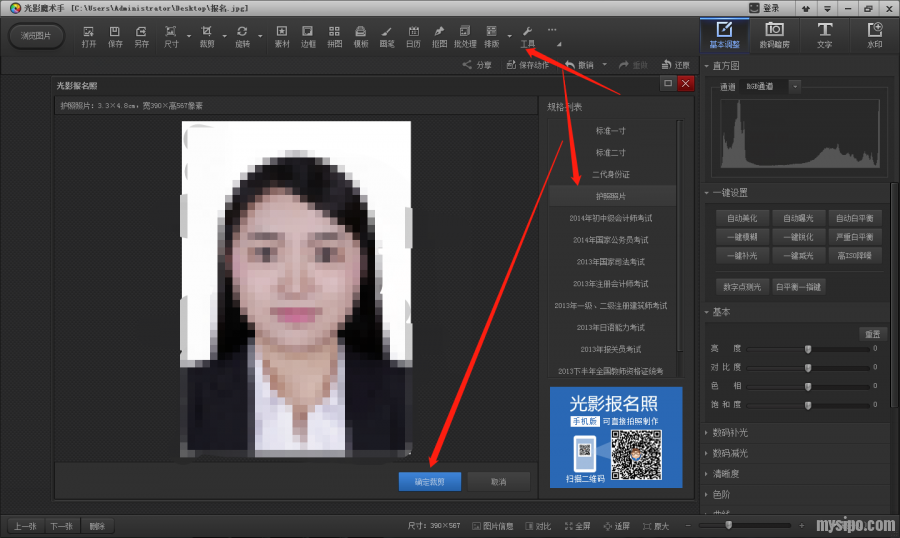Viewport: 900px width, 538px height.
Task: Click the 确定裁剪 confirm crop button
Action: [x=429, y=482]
